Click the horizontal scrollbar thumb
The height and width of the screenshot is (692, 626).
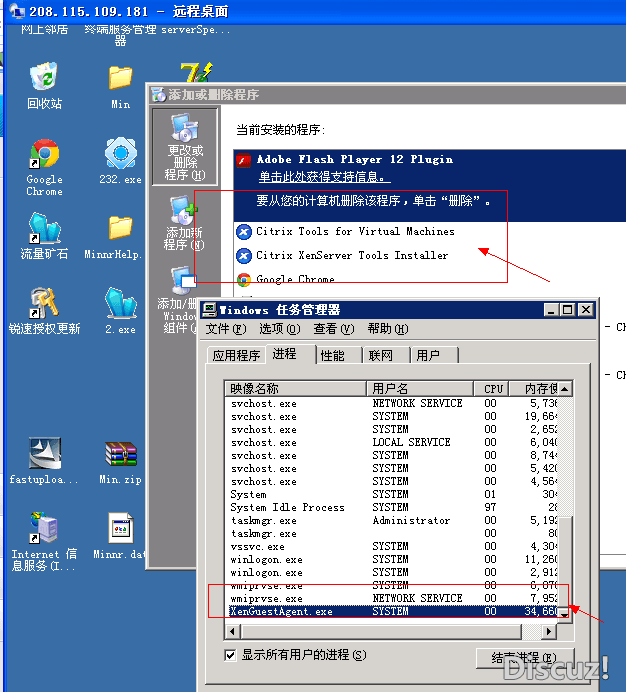(x=381, y=632)
